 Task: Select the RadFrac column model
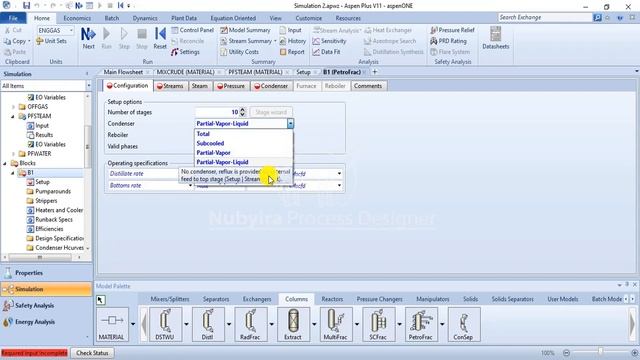[250, 324]
